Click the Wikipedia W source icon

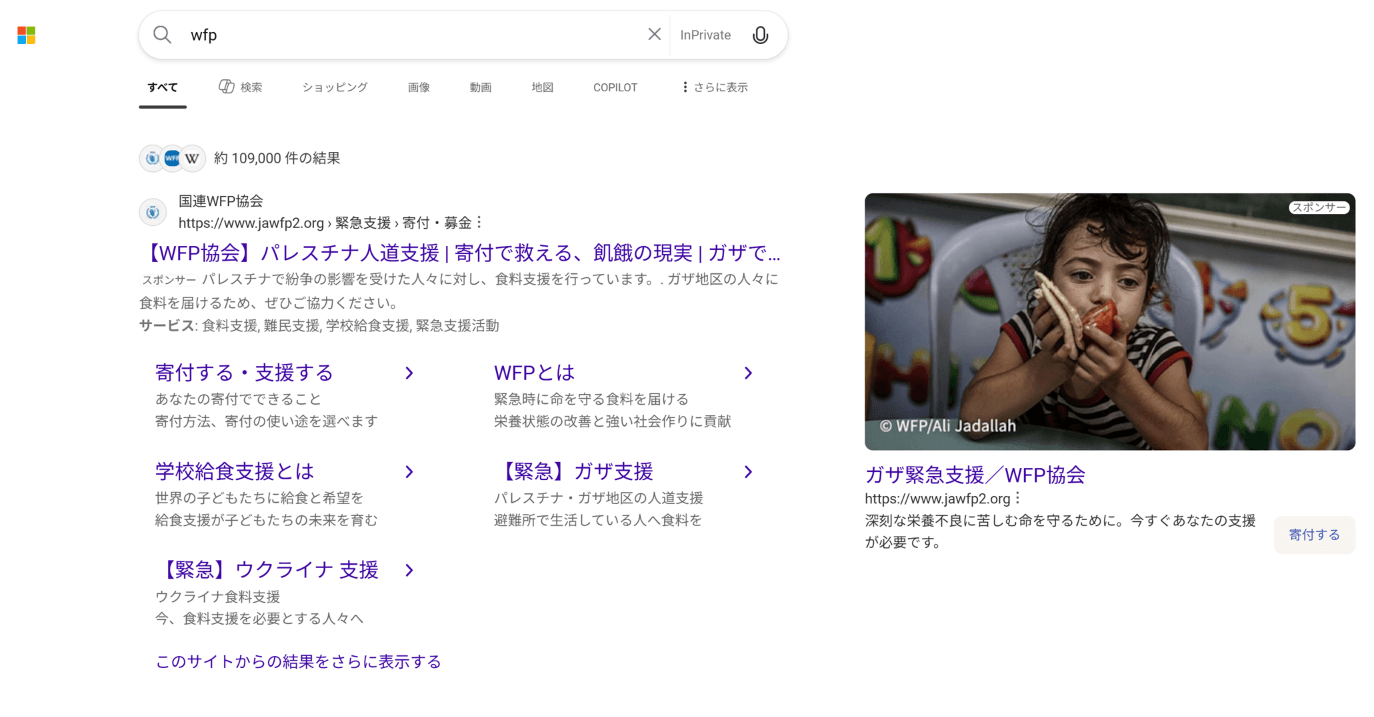(x=192, y=158)
